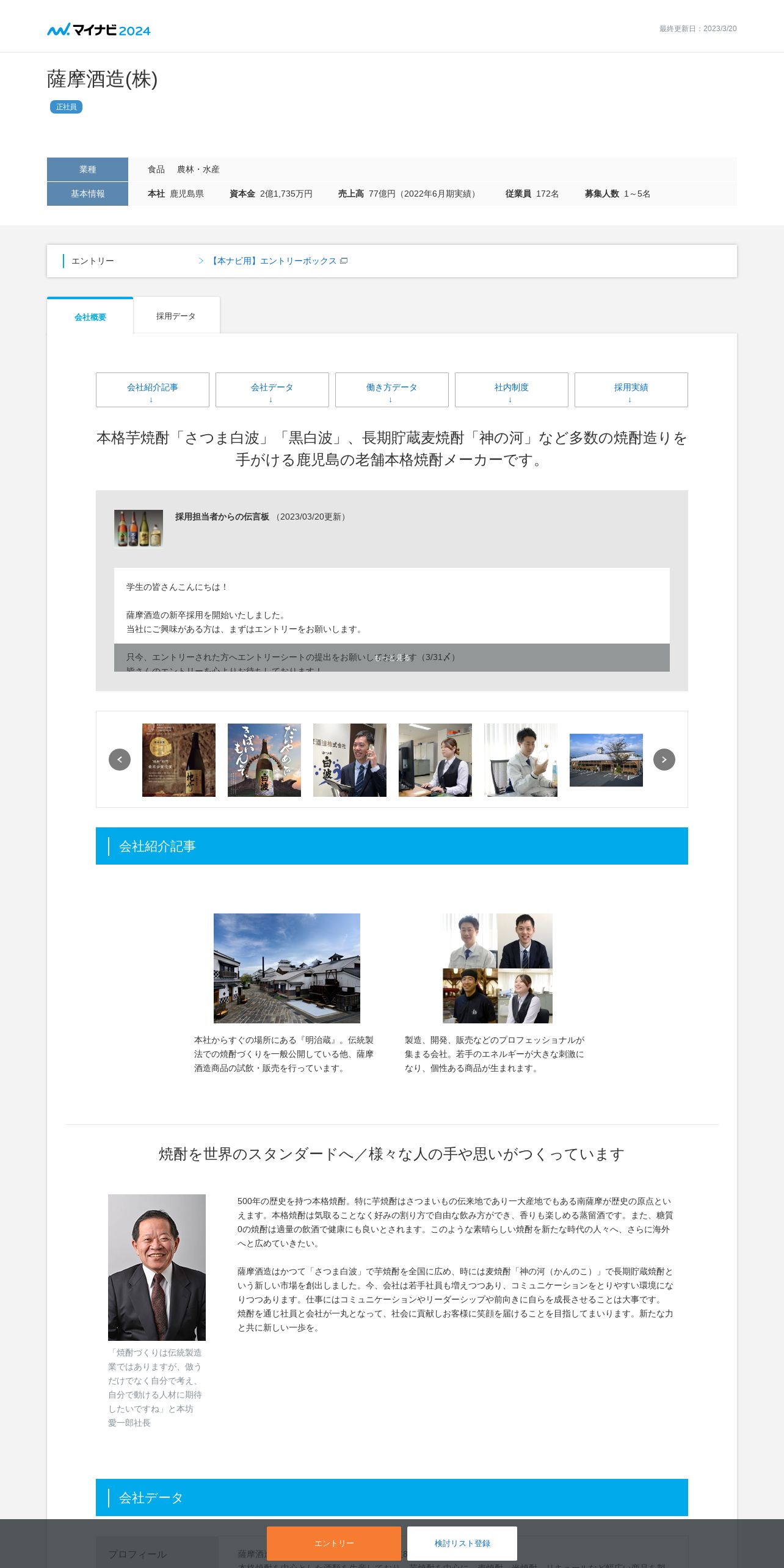Click the エントリー label in entry bar
Image resolution: width=784 pixels, height=1568 pixels.
[93, 261]
